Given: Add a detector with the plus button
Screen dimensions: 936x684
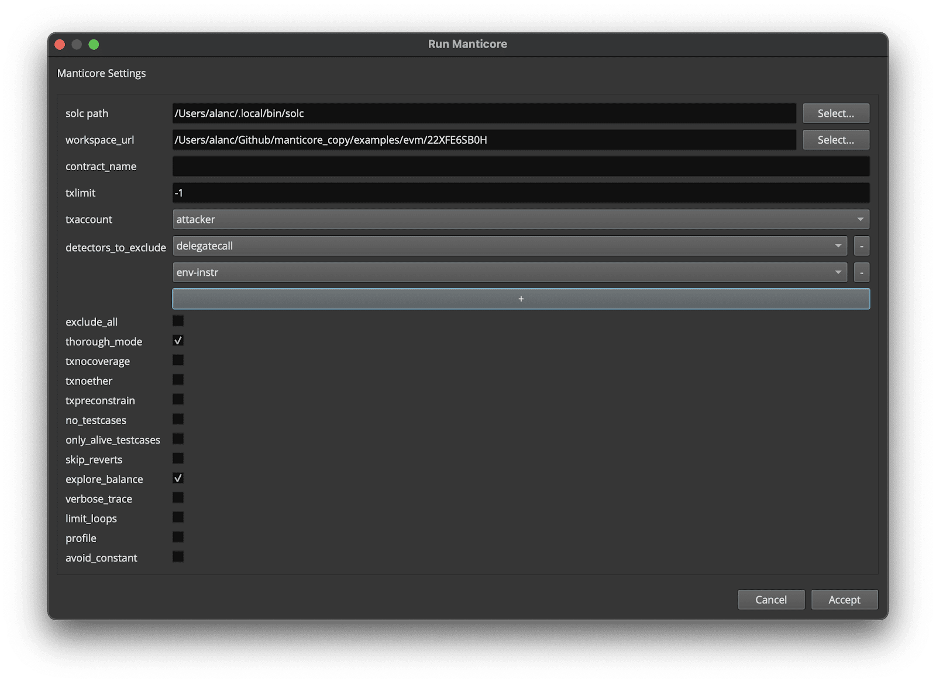Looking at the screenshot, I should point(520,299).
